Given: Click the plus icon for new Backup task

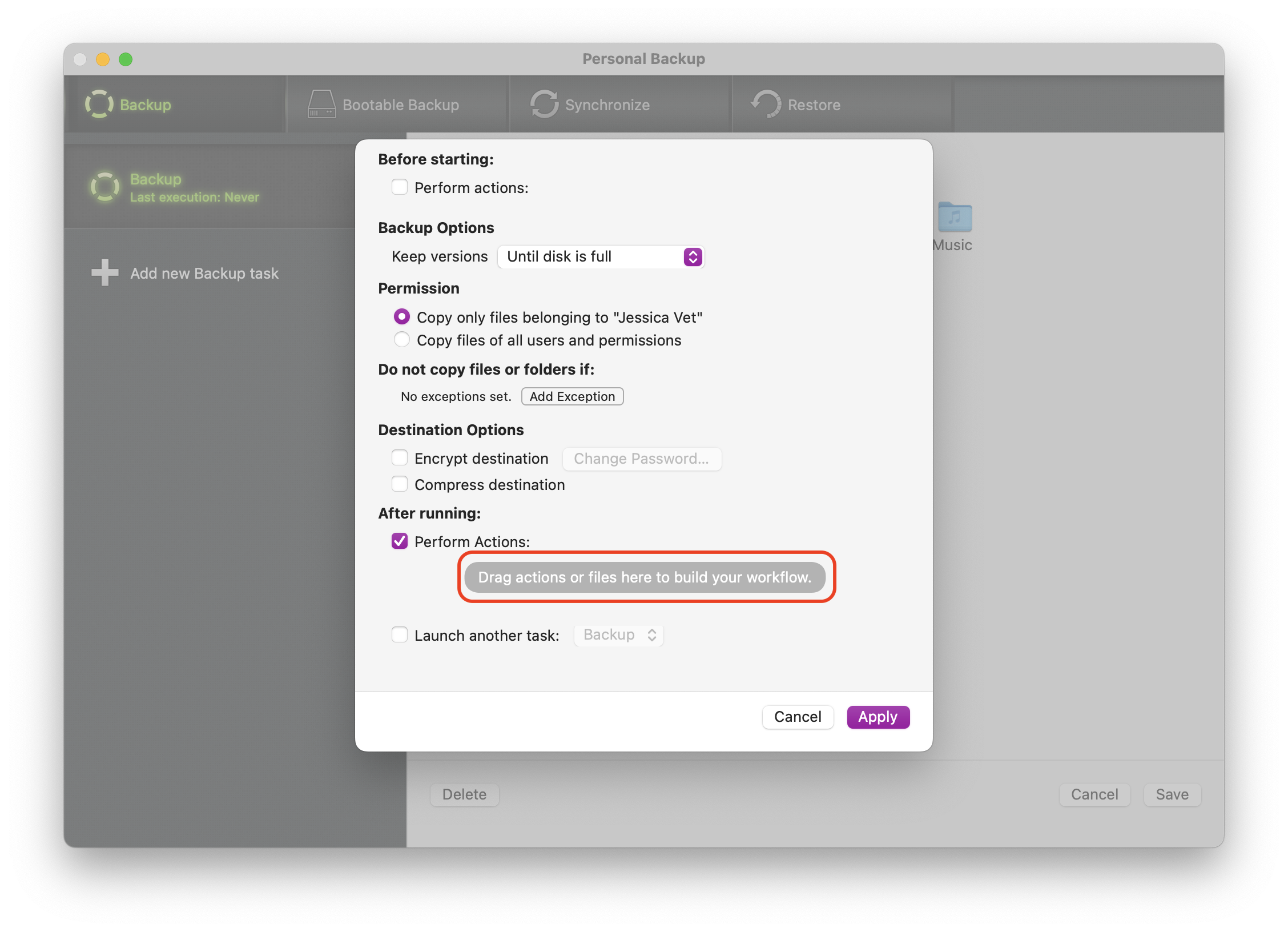Looking at the screenshot, I should [105, 273].
